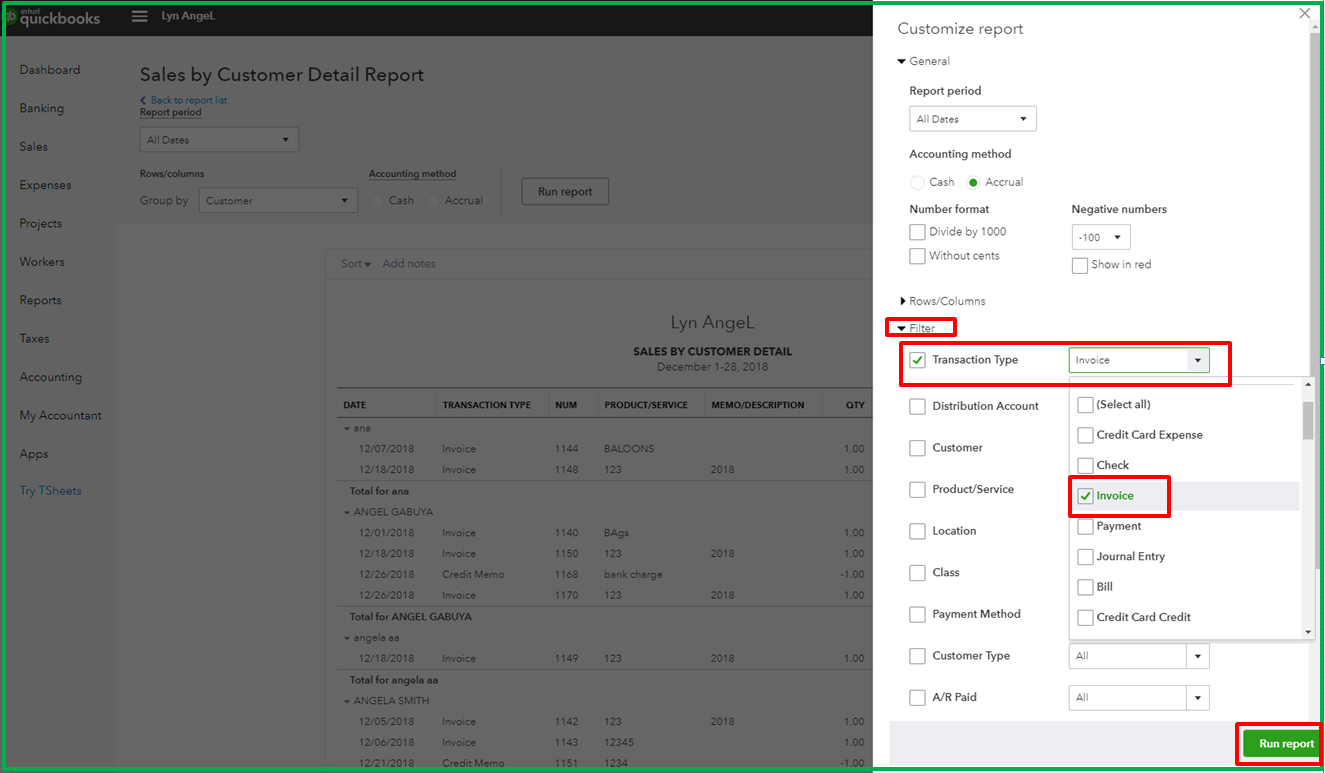
Task: Click the gray Run report button on report page
Action: (565, 192)
